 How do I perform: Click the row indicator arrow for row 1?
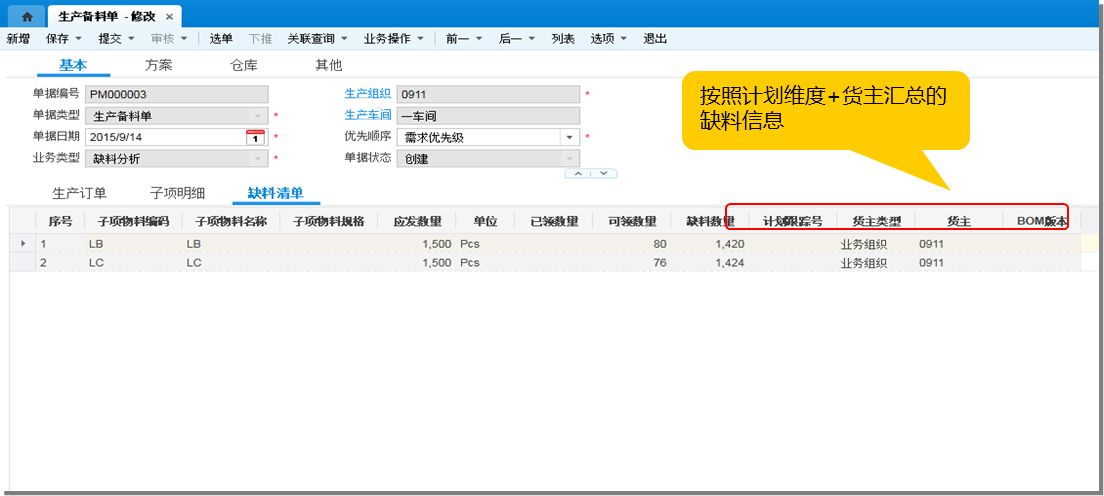coord(24,243)
